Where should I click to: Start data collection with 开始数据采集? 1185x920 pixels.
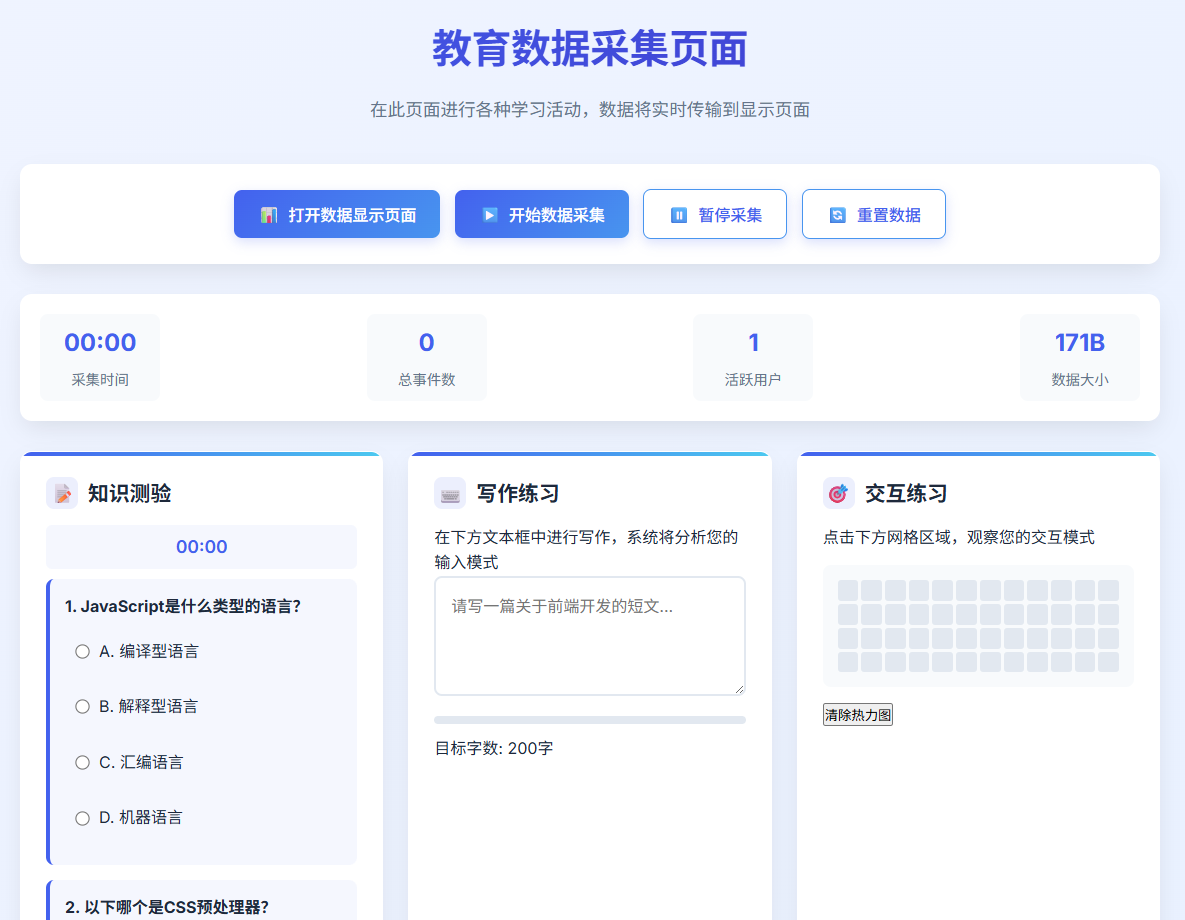pos(542,214)
